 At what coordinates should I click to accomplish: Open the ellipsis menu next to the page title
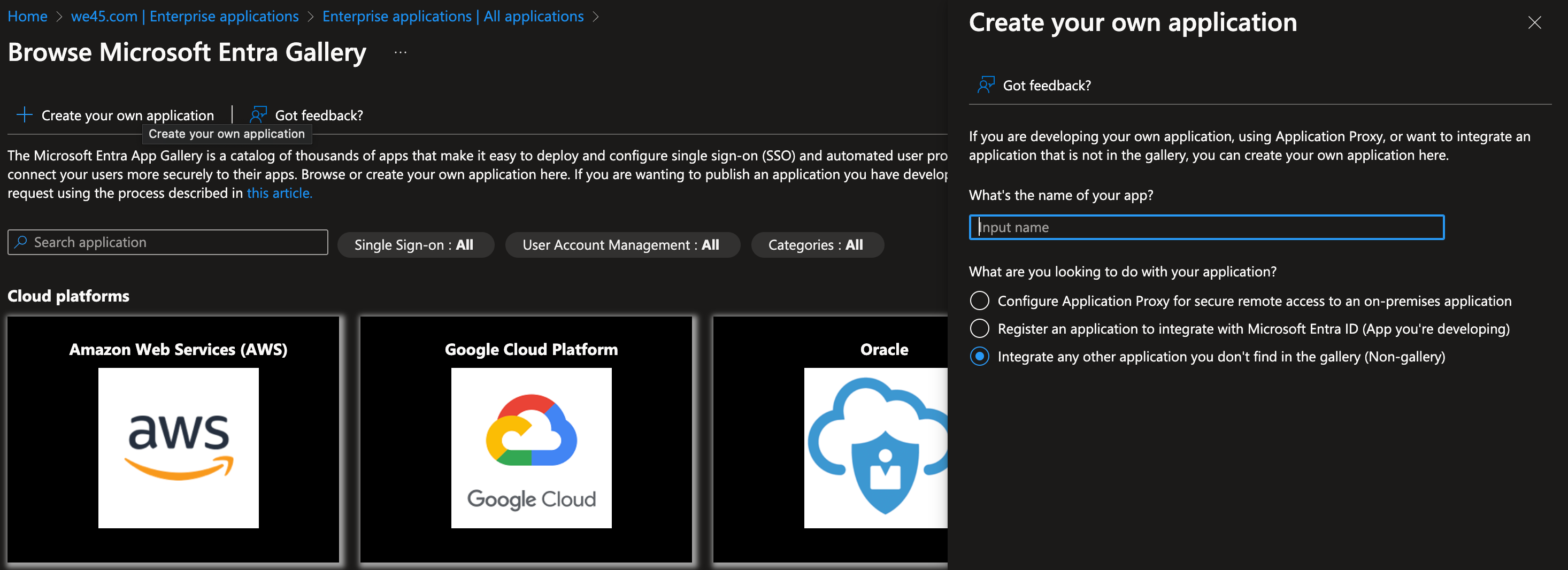(x=400, y=53)
